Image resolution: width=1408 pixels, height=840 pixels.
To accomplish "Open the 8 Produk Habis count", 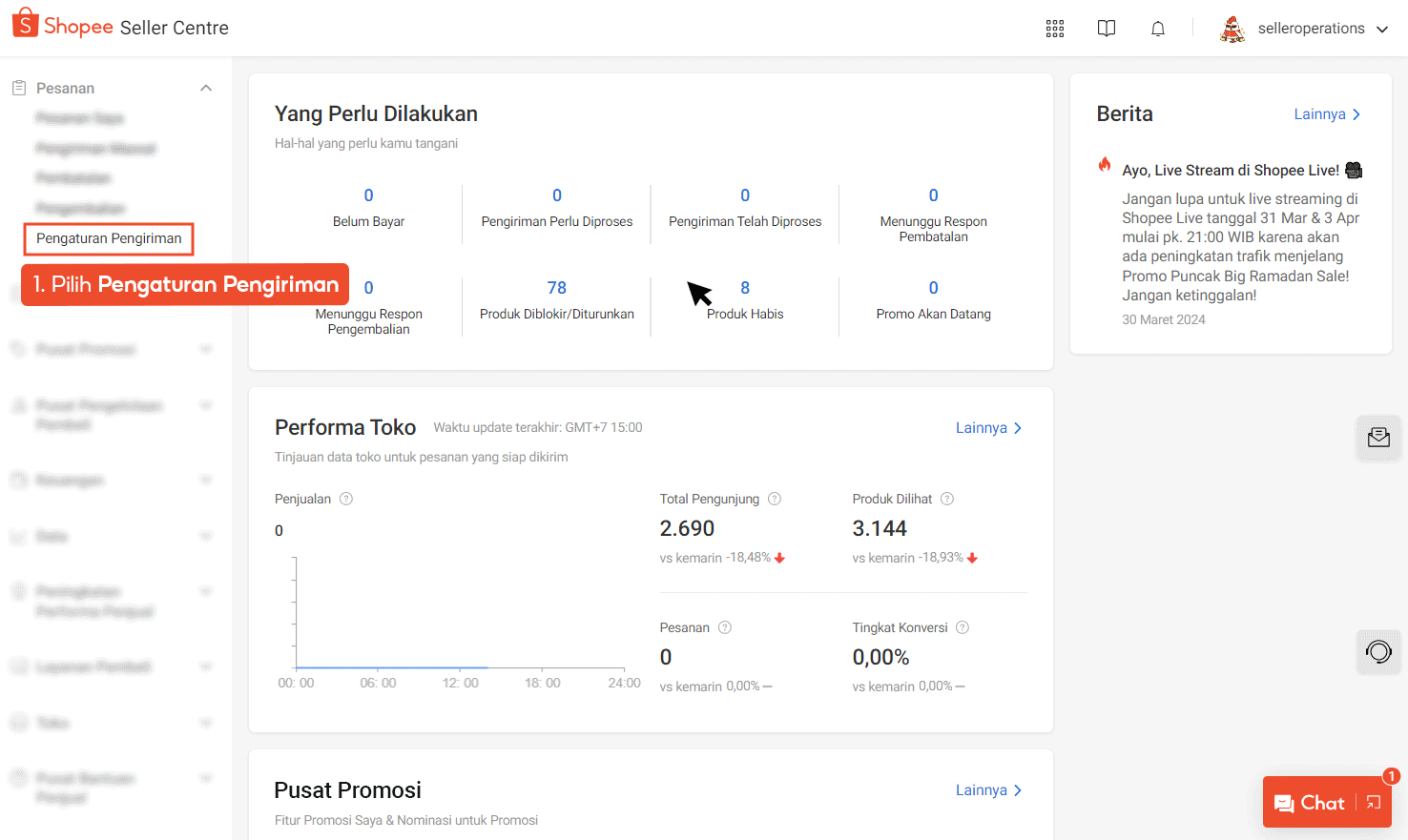I will [745, 288].
